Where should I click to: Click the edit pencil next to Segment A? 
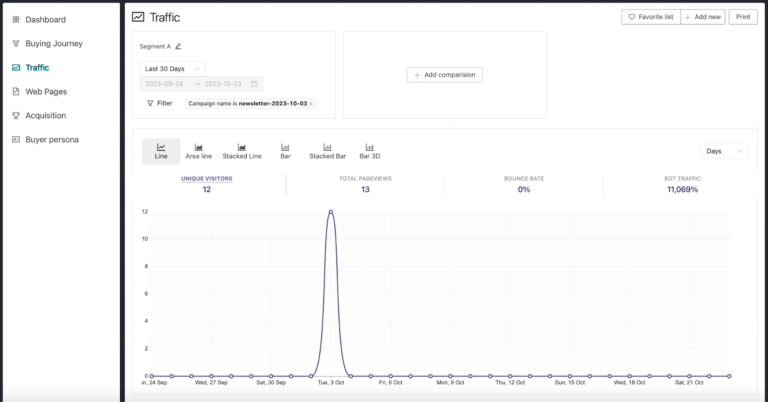178,46
